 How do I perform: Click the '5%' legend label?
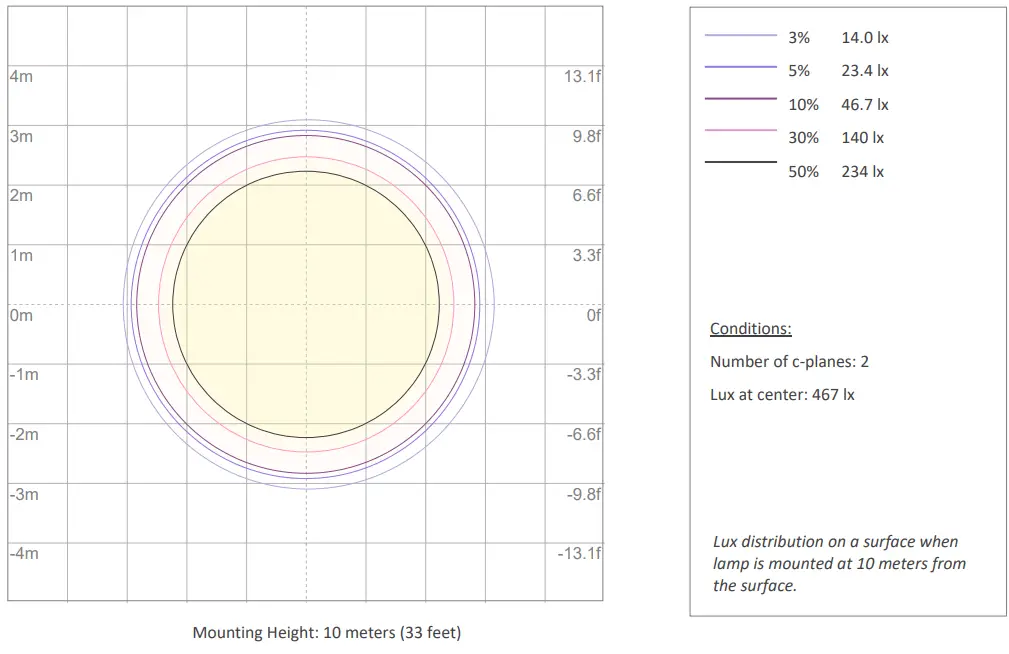point(799,71)
